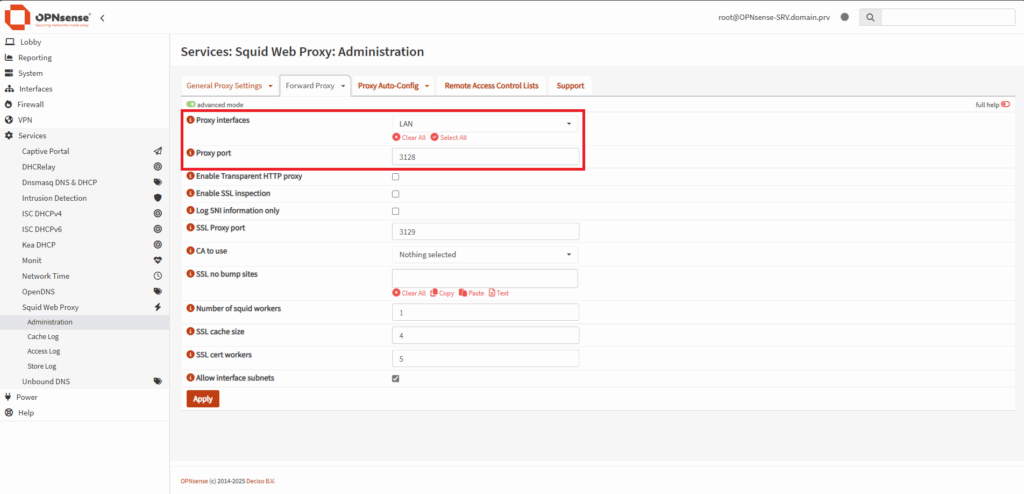Screen dimensions: 1024x494
Task: Click the Monit heartbeat icon
Action: click(157, 260)
